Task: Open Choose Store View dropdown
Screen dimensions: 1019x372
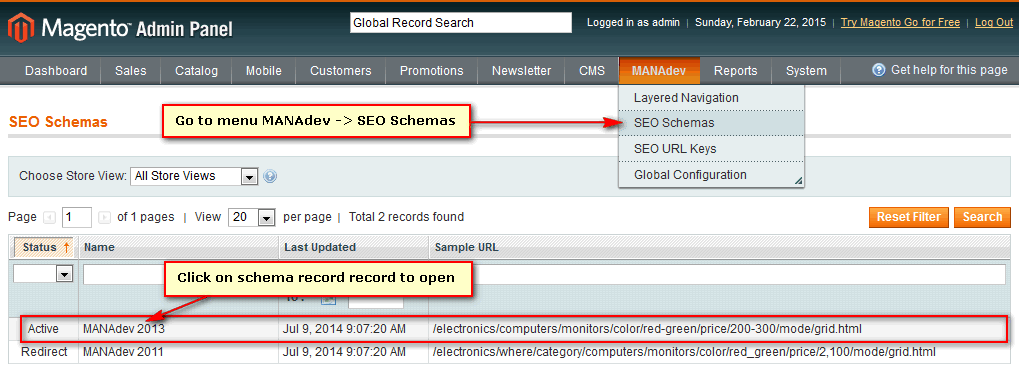Action: [194, 176]
